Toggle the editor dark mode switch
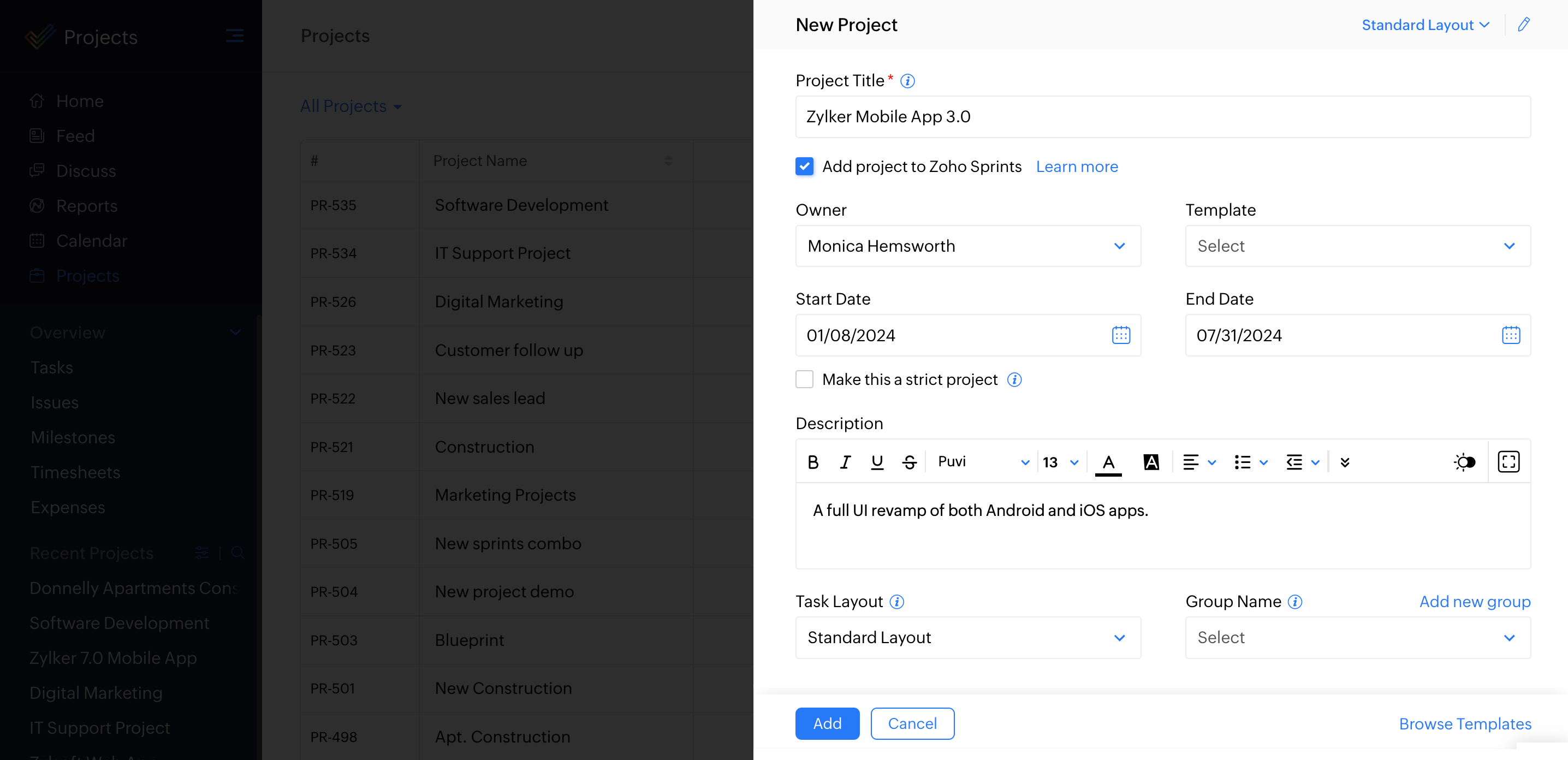This screenshot has width=1568, height=760. 1464,462
